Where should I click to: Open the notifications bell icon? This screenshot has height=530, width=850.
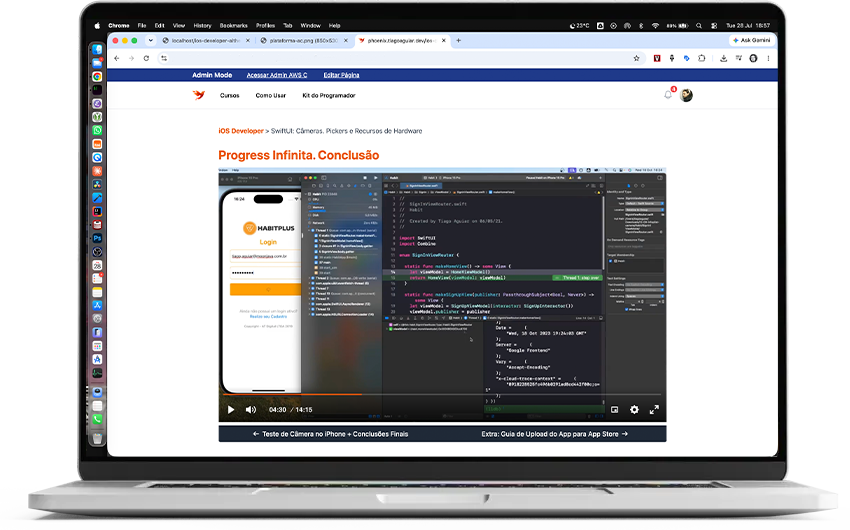(668, 95)
